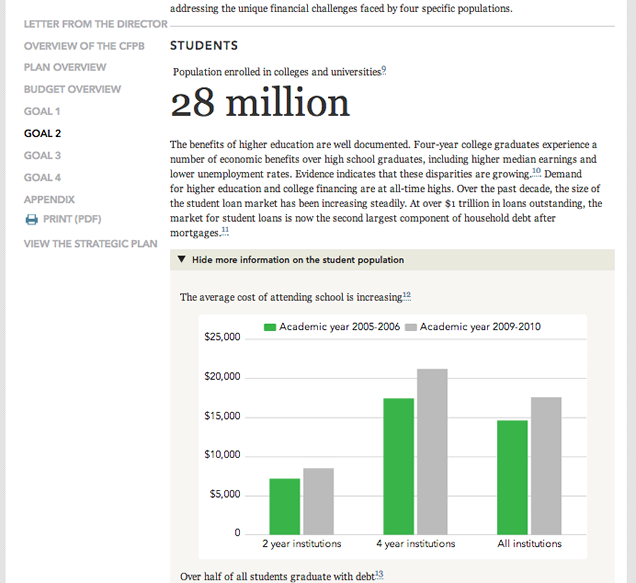Select Goal 1 in sidebar
The width and height of the screenshot is (636, 583).
pos(42,111)
